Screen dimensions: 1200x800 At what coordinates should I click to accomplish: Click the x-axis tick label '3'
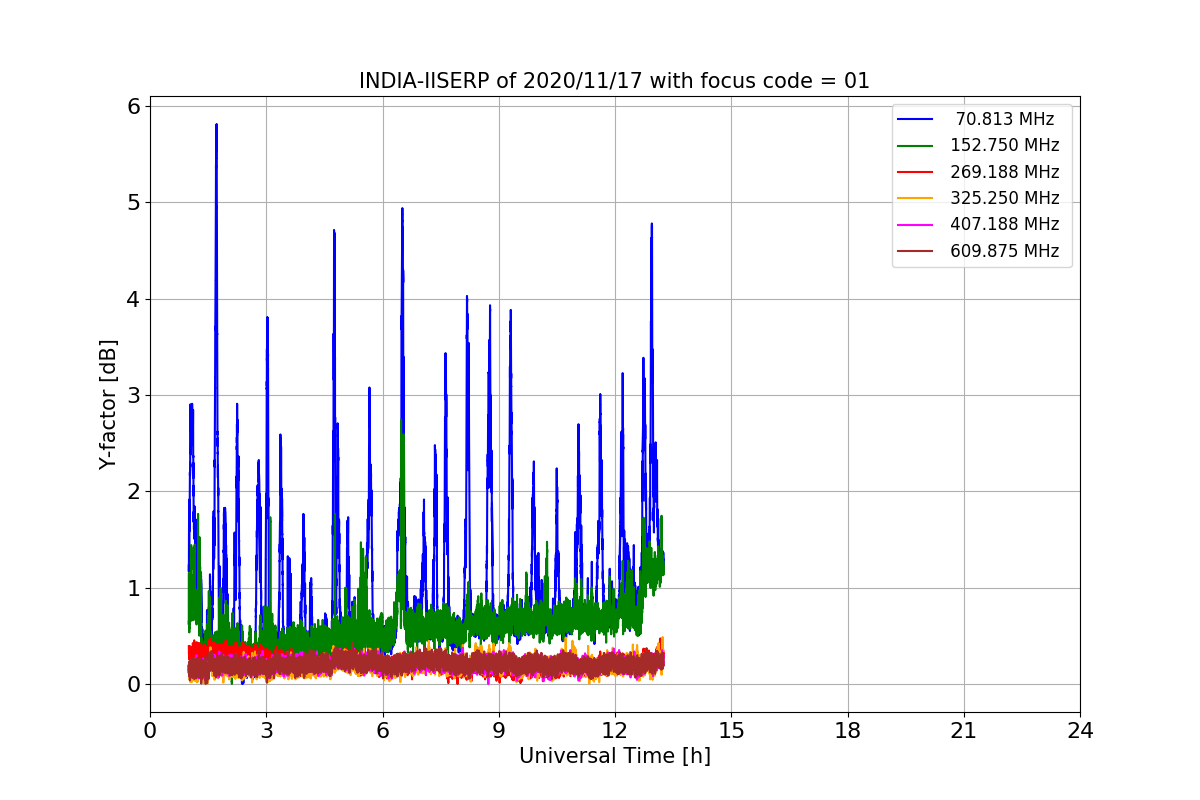click(x=266, y=730)
